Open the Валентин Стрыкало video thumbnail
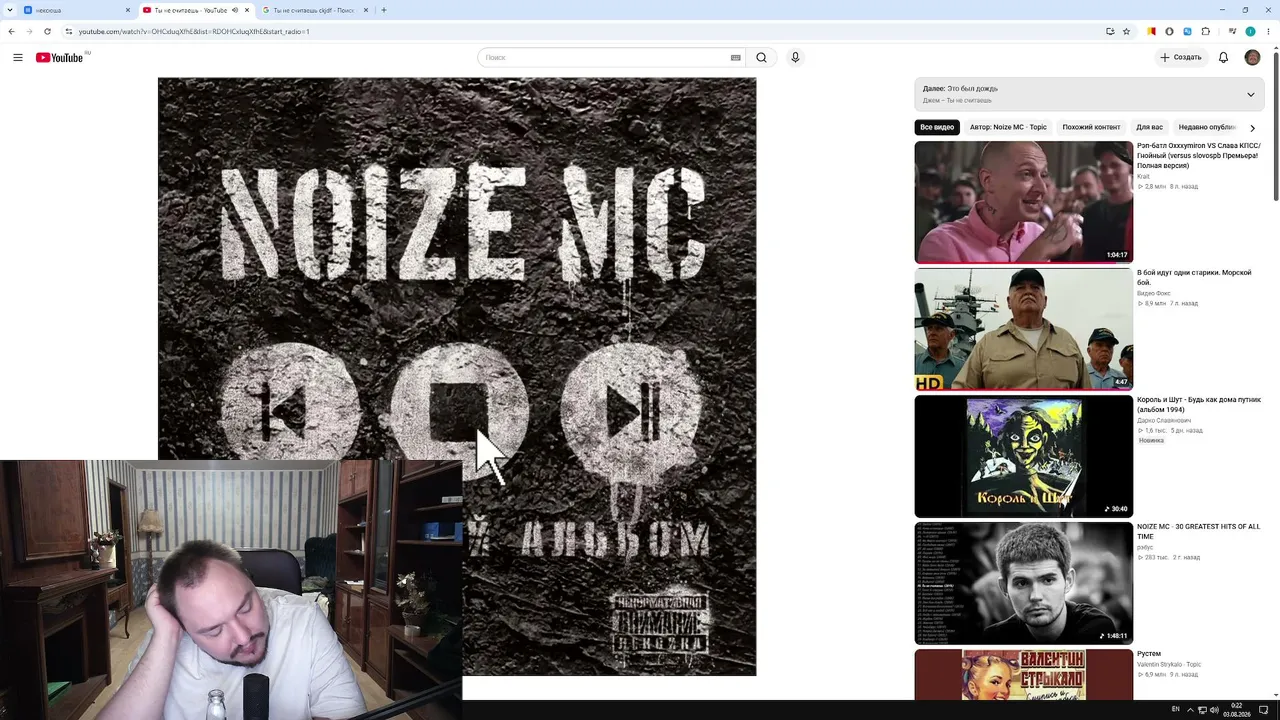The width and height of the screenshot is (1280, 720). [x=1024, y=675]
